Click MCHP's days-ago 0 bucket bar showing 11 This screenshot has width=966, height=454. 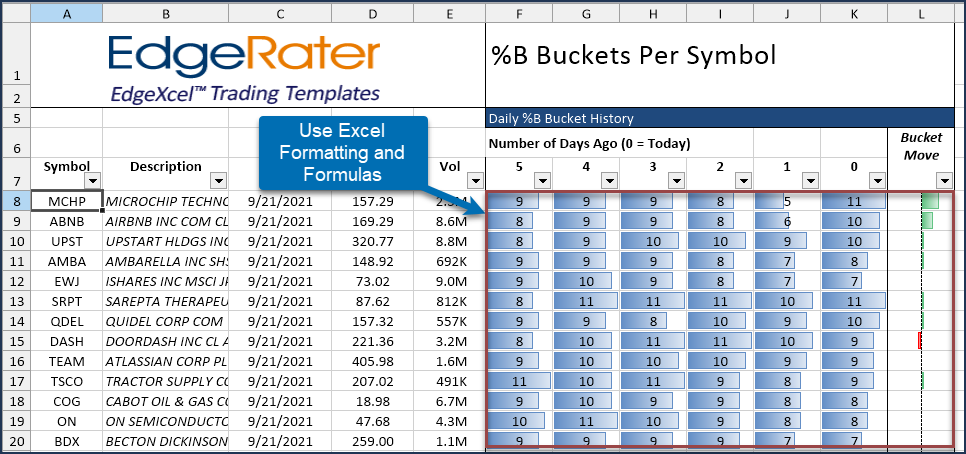(x=854, y=201)
